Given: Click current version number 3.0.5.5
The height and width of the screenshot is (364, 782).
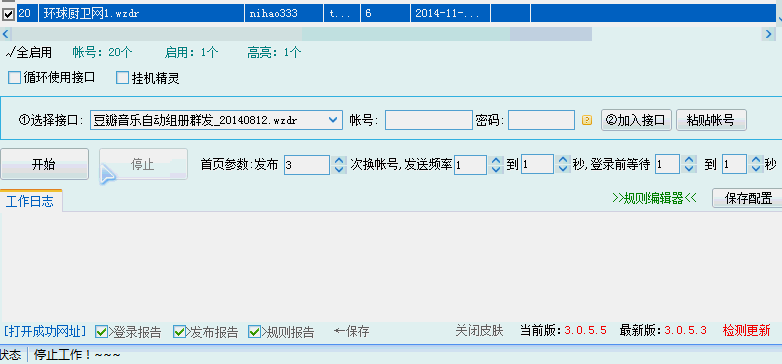Looking at the screenshot, I should (x=586, y=331).
